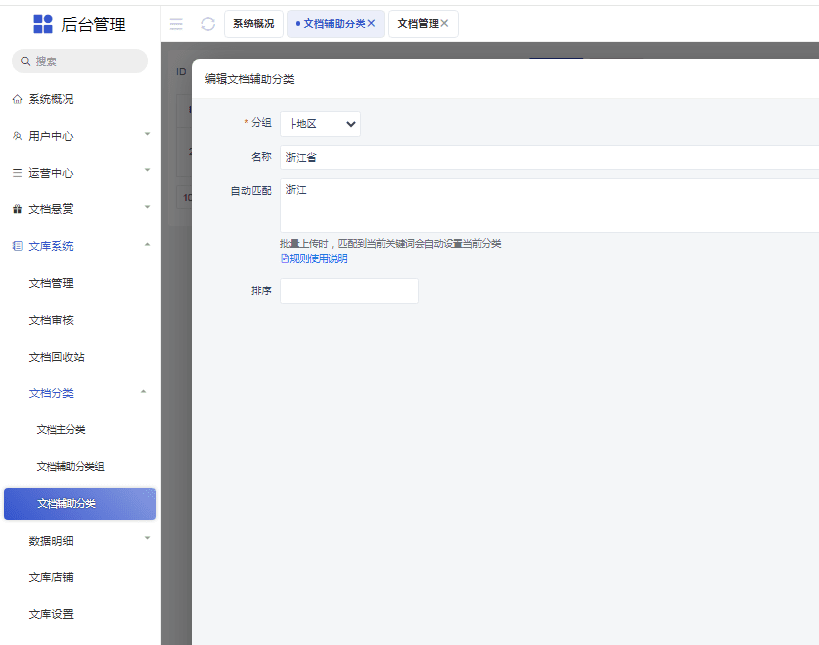
Task: Click the 系统概况 home icon in sidebar
Action: [17, 99]
